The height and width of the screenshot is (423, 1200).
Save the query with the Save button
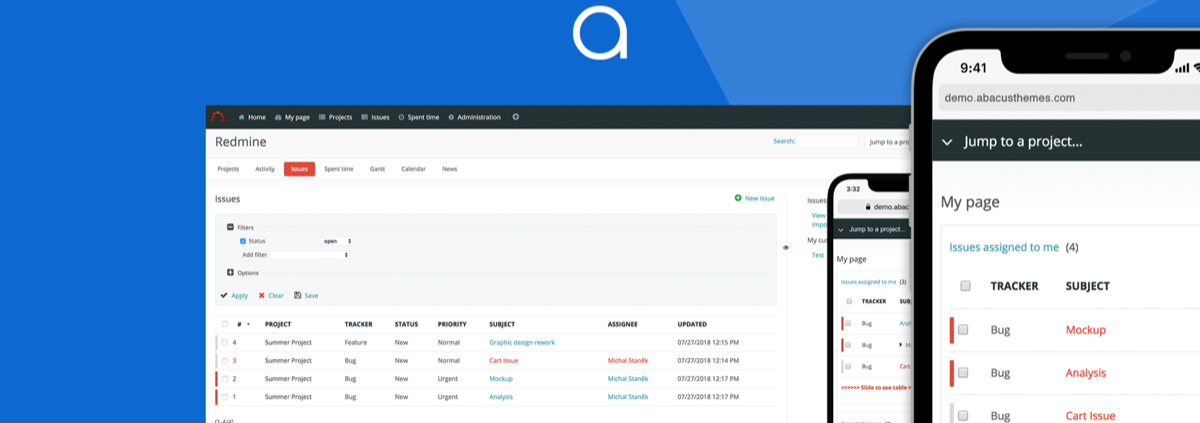[306, 295]
